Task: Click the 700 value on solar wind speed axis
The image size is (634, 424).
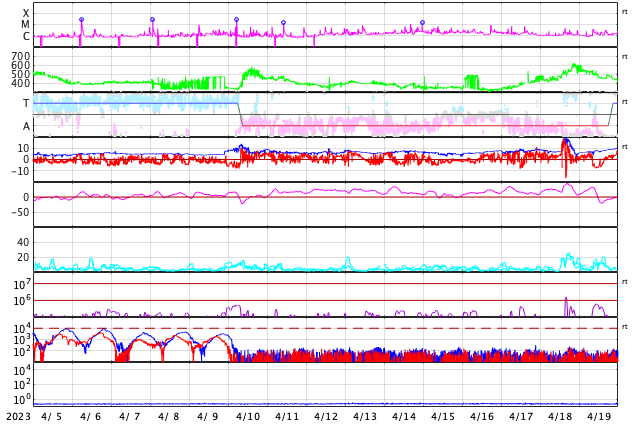Action: [x=21, y=56]
